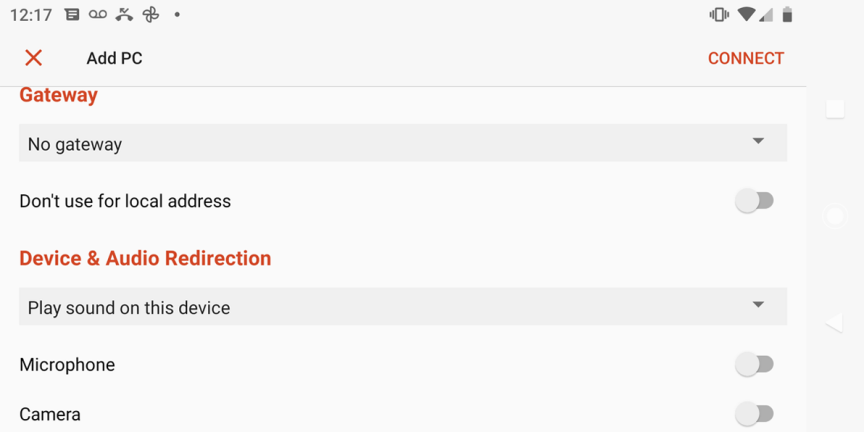
Task: Tap the missed call status icon
Action: tap(124, 15)
